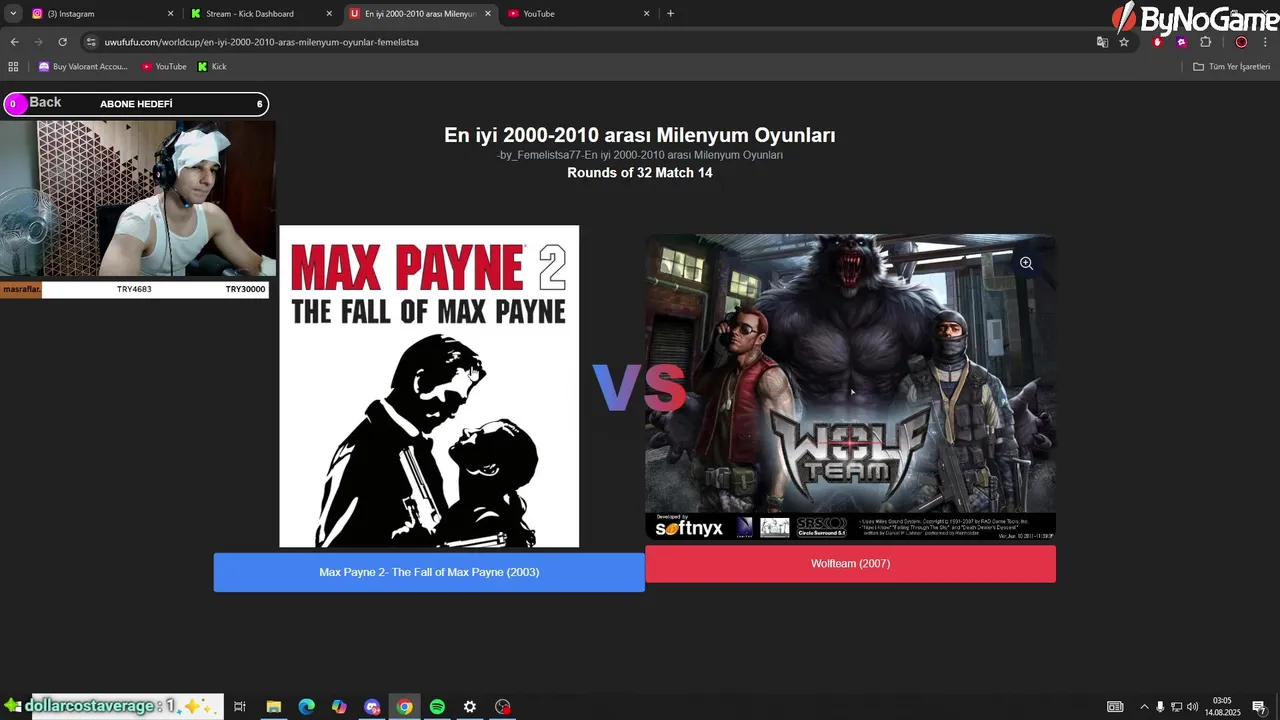Viewport: 1280px width, 720px height.
Task: Go back to previous page
Action: [14, 42]
